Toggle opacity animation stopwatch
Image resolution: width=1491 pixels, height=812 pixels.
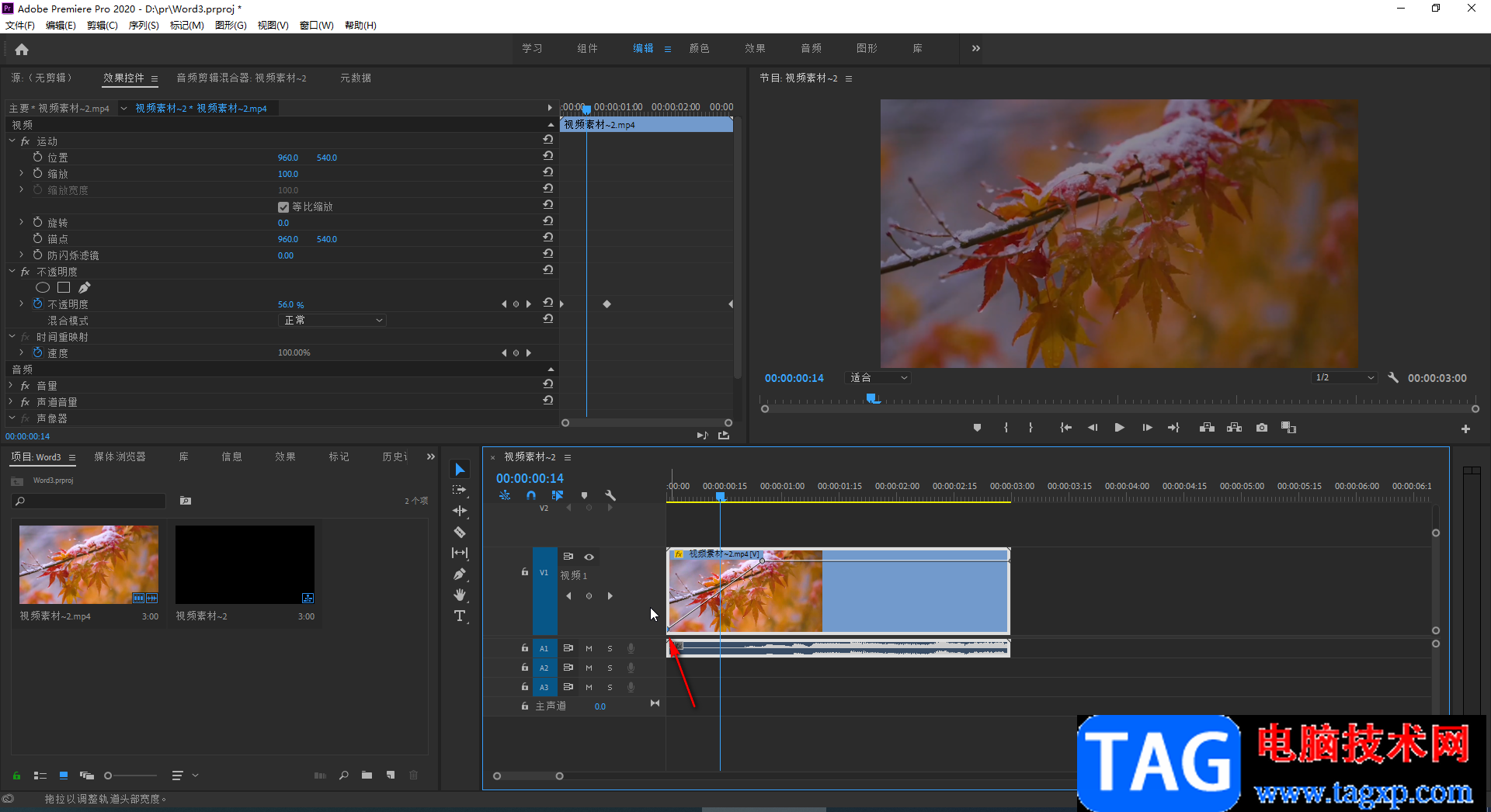click(x=37, y=304)
